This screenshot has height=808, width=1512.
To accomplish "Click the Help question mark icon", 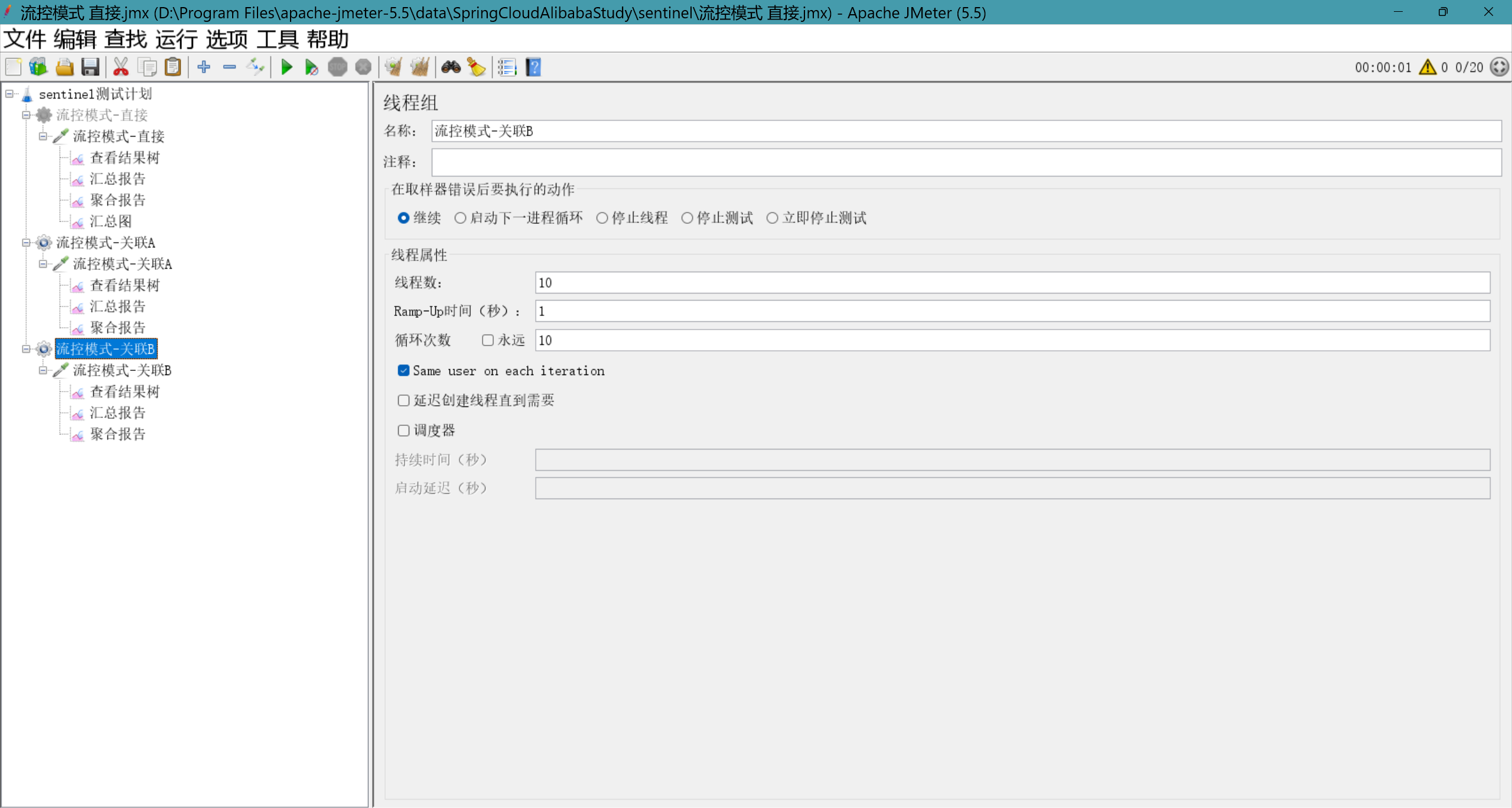I will [x=533, y=67].
